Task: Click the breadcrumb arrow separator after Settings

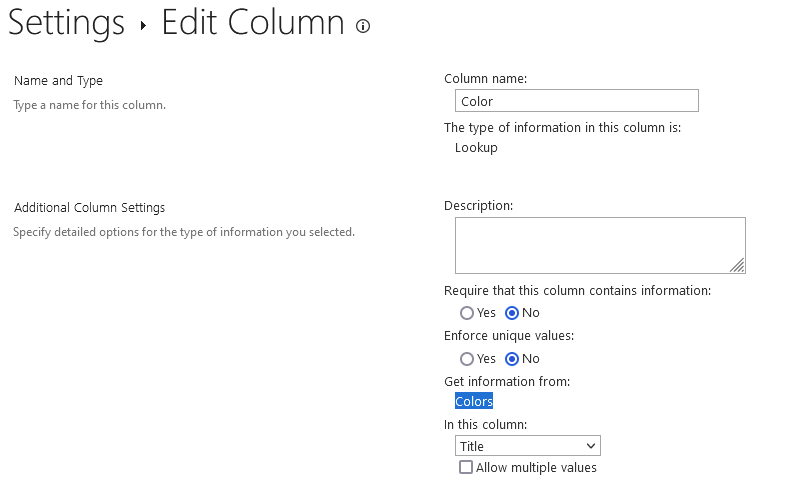Action: 143,26
